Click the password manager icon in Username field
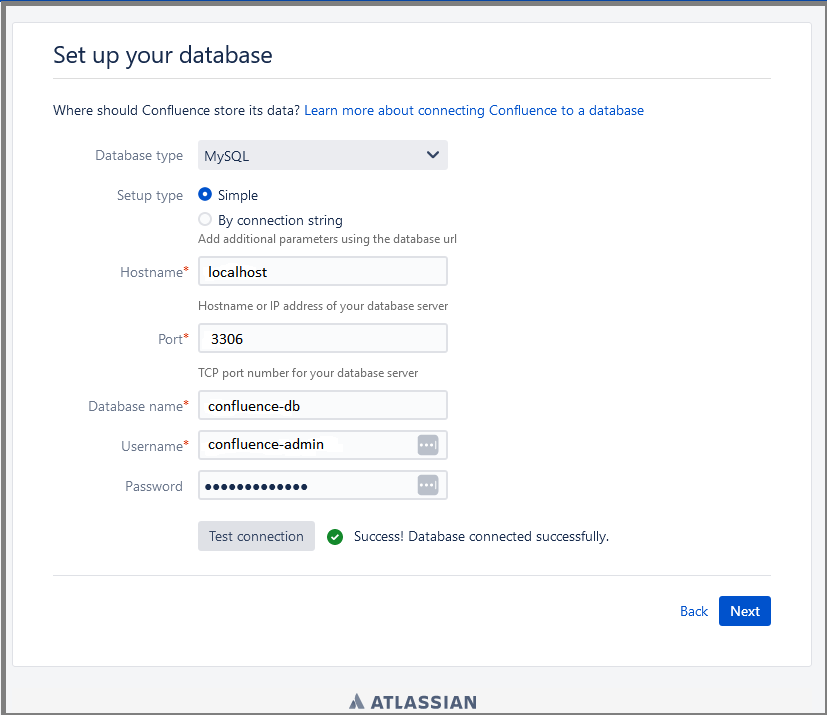 (x=428, y=445)
